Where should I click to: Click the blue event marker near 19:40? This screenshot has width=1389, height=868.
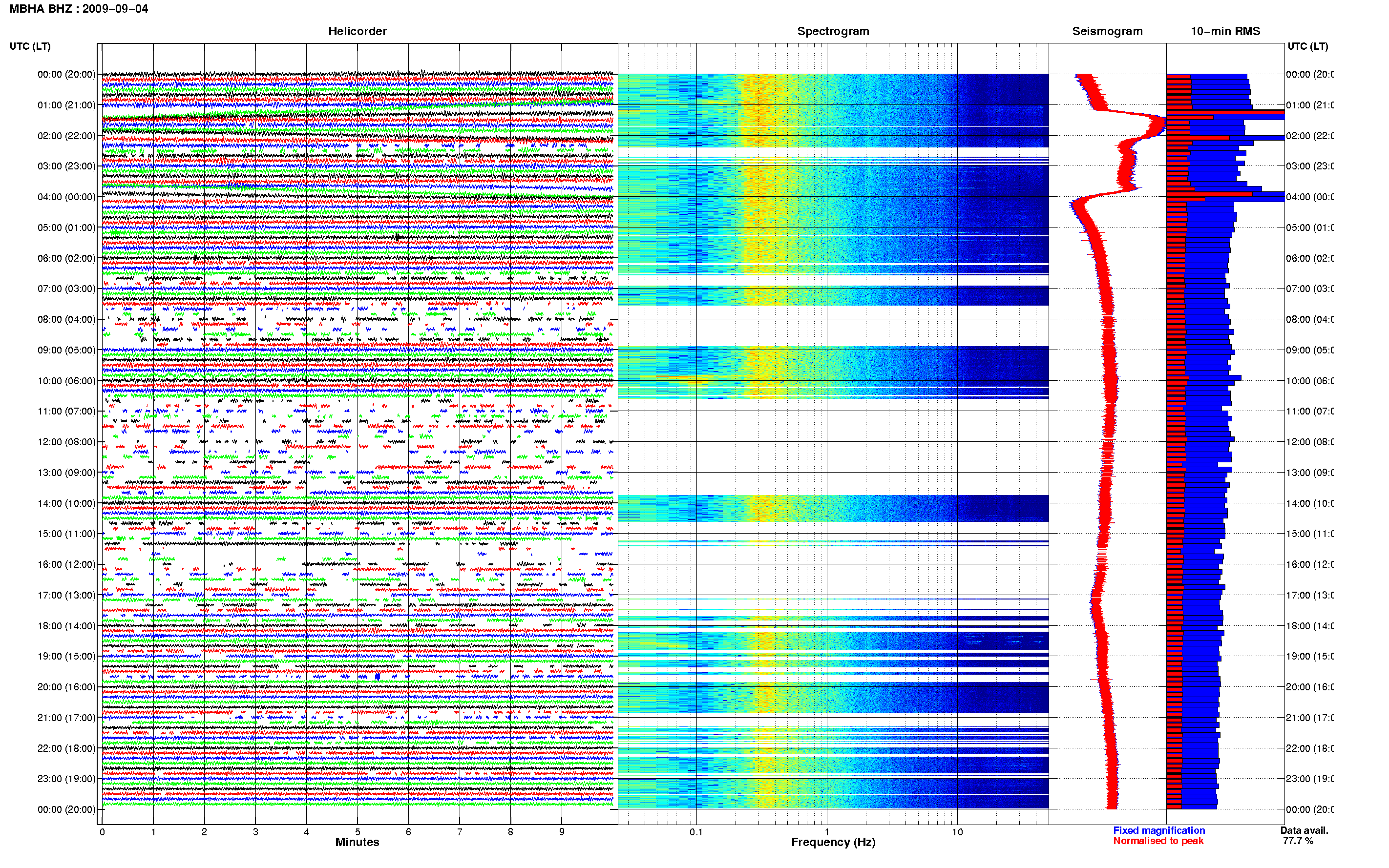tap(377, 677)
